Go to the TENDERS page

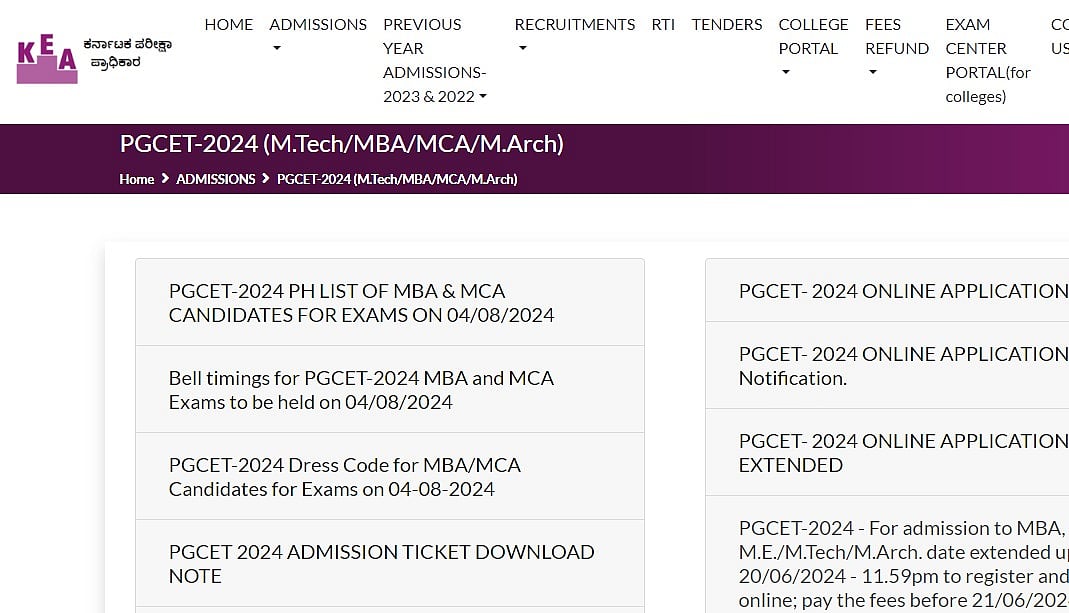coord(727,24)
